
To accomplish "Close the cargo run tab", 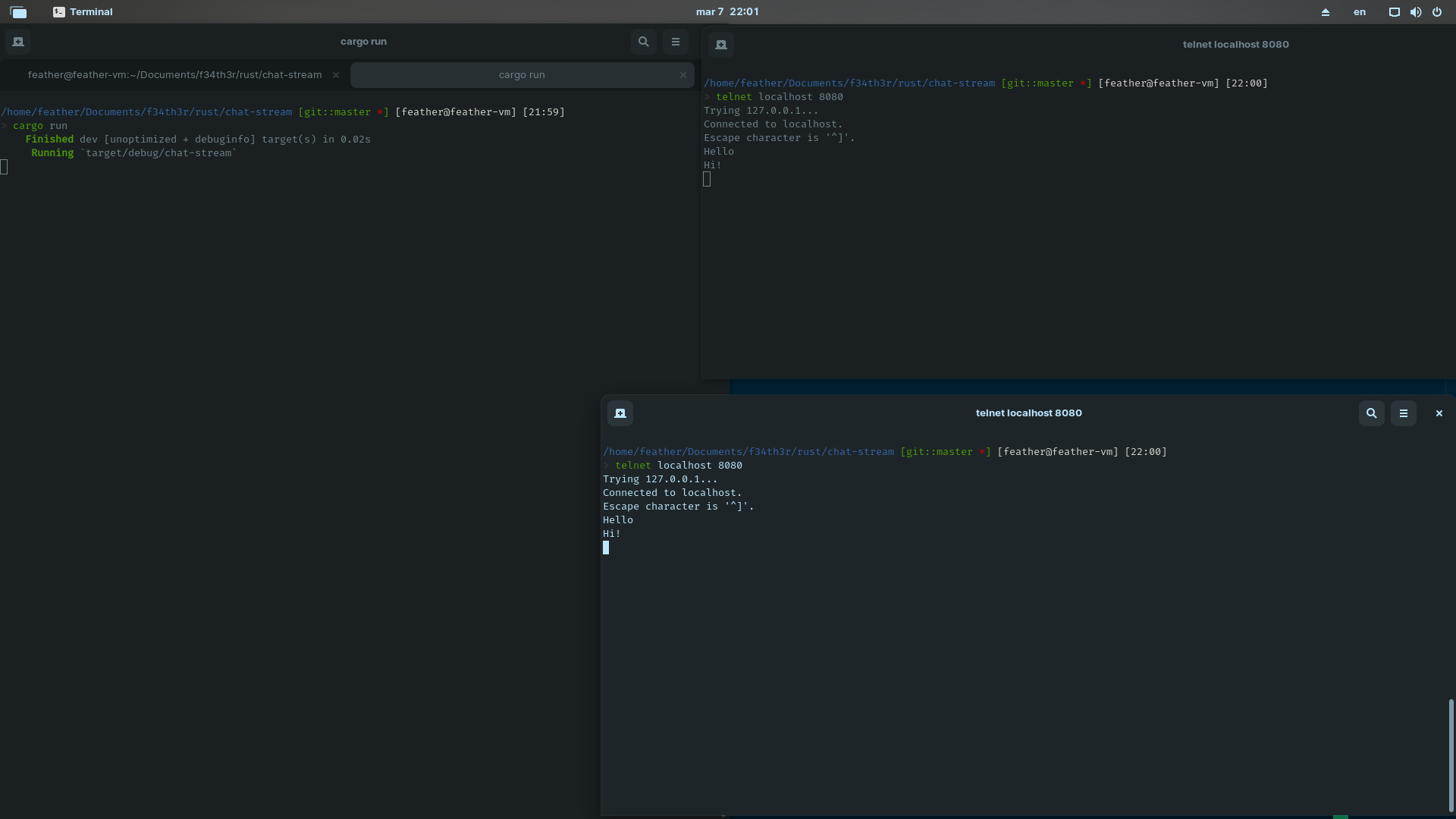I will click(682, 75).
